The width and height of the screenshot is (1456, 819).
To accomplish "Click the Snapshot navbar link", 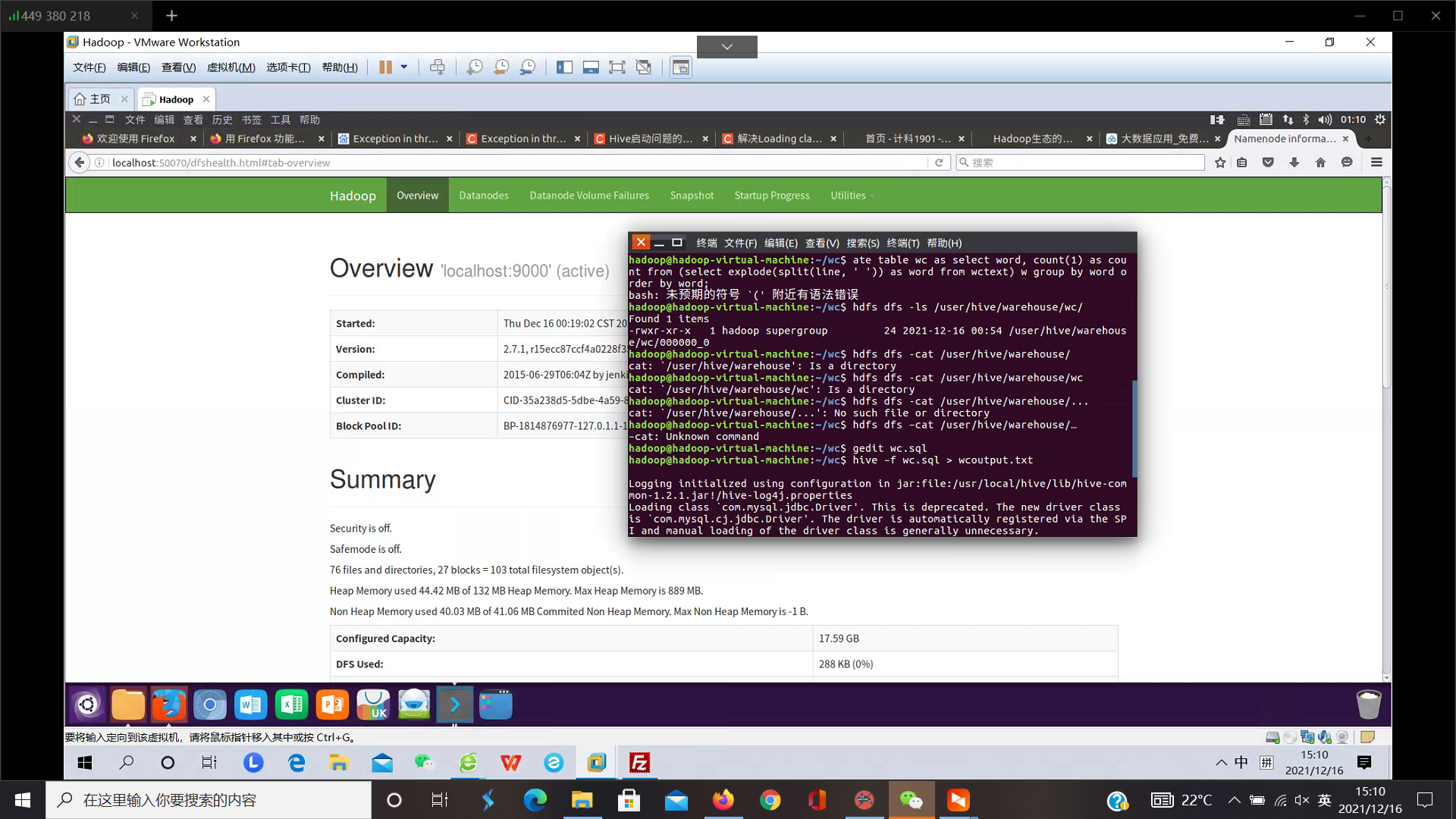I will click(692, 196).
